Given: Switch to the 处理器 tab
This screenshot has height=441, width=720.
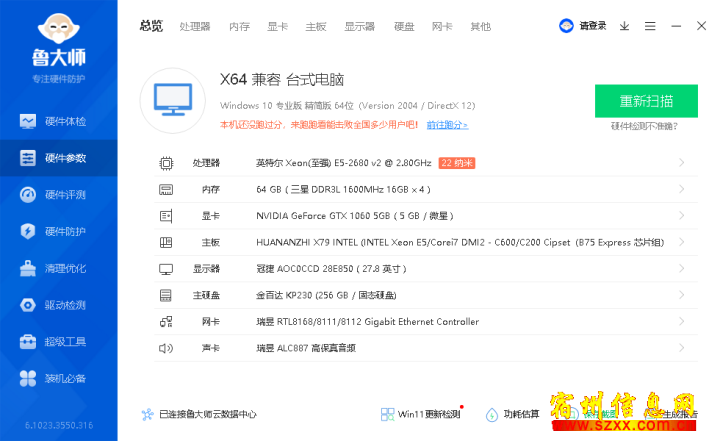Looking at the screenshot, I should click(195, 27).
